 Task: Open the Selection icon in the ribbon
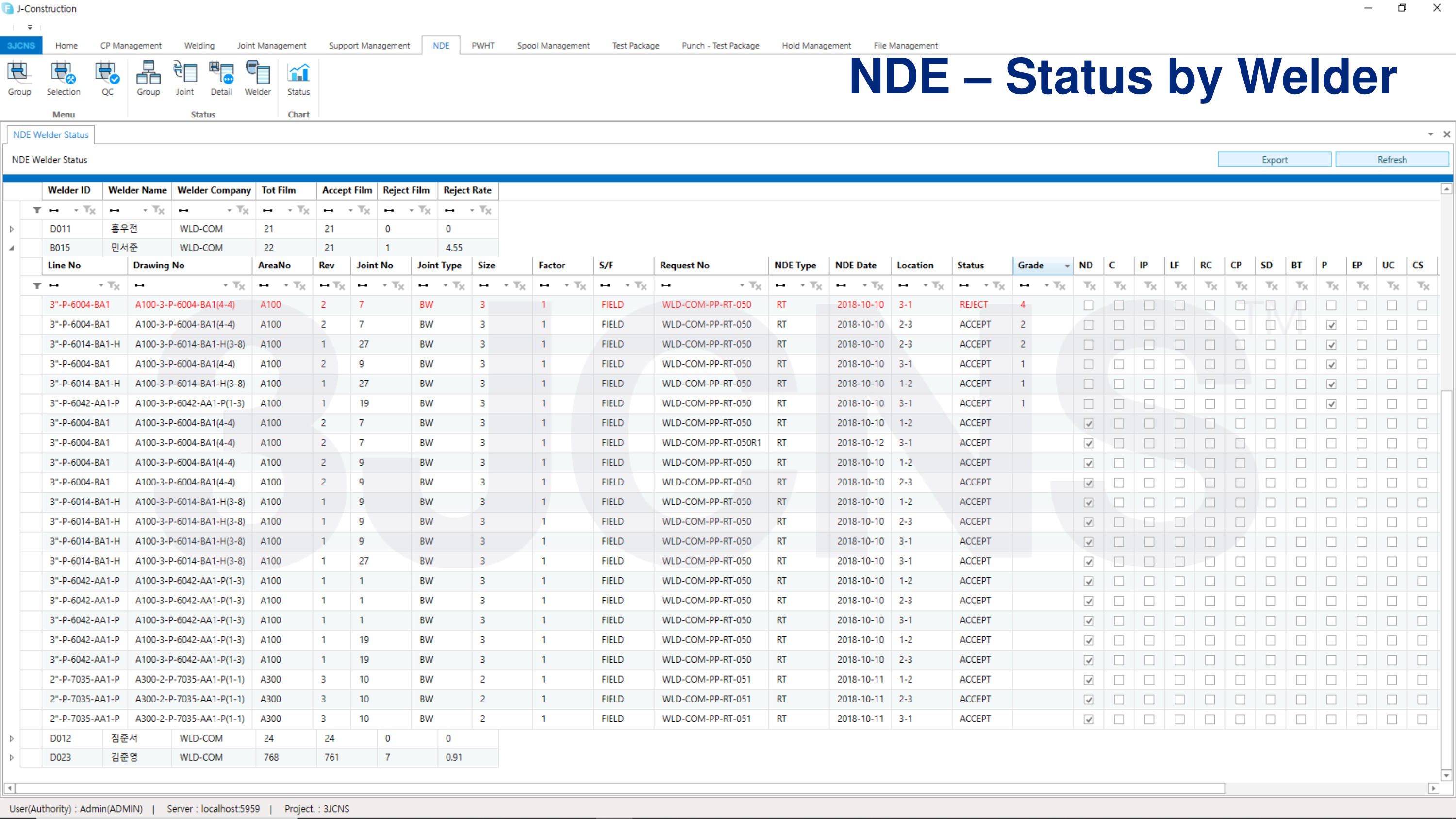pos(63,79)
